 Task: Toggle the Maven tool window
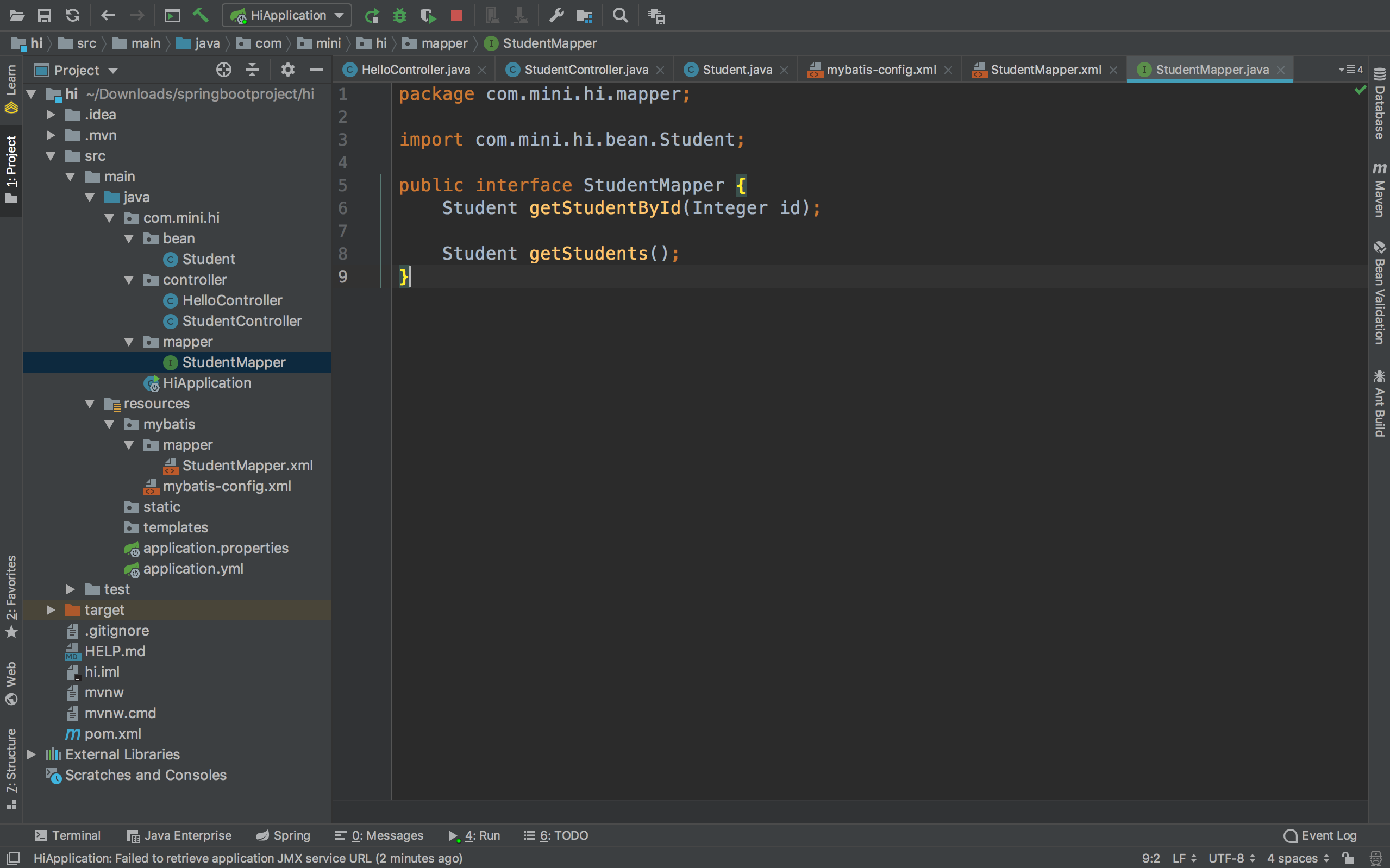pos(1379,191)
